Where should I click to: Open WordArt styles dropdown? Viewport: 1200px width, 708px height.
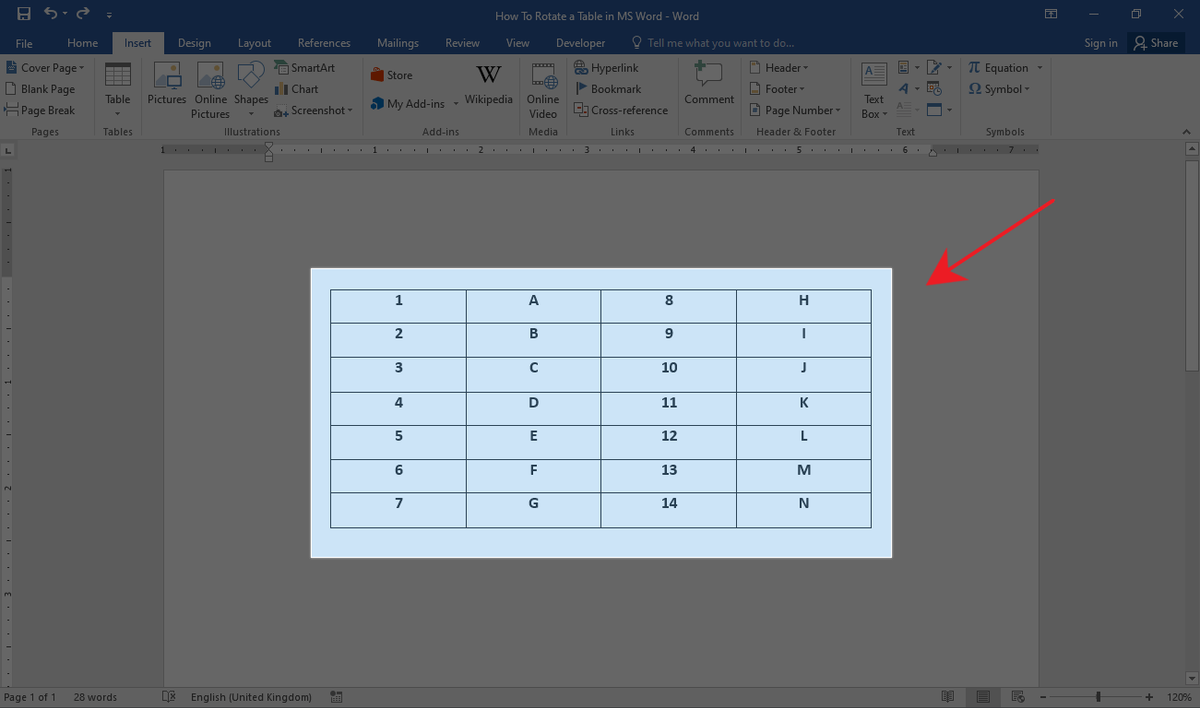click(x=908, y=89)
